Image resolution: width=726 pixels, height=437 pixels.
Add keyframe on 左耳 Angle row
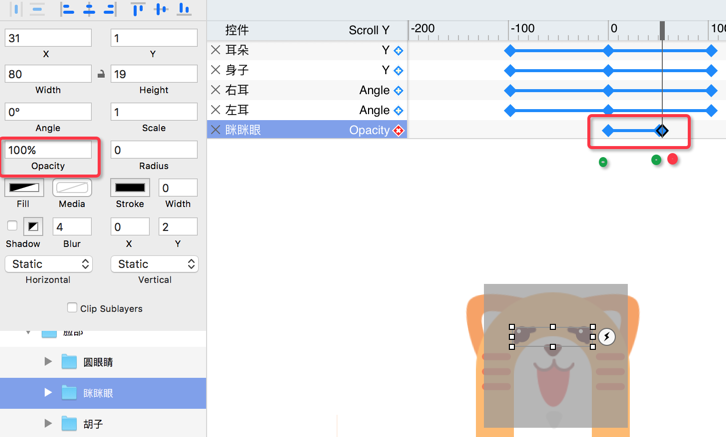(x=398, y=110)
